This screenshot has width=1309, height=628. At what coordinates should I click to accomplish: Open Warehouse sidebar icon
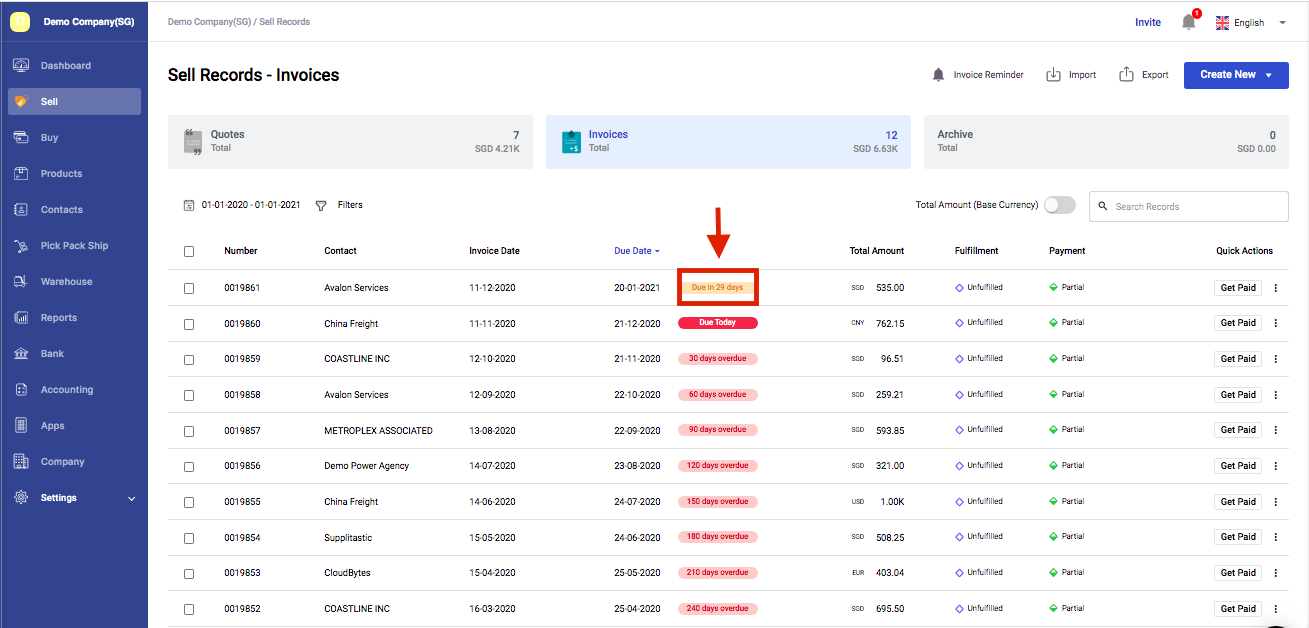pos(21,282)
